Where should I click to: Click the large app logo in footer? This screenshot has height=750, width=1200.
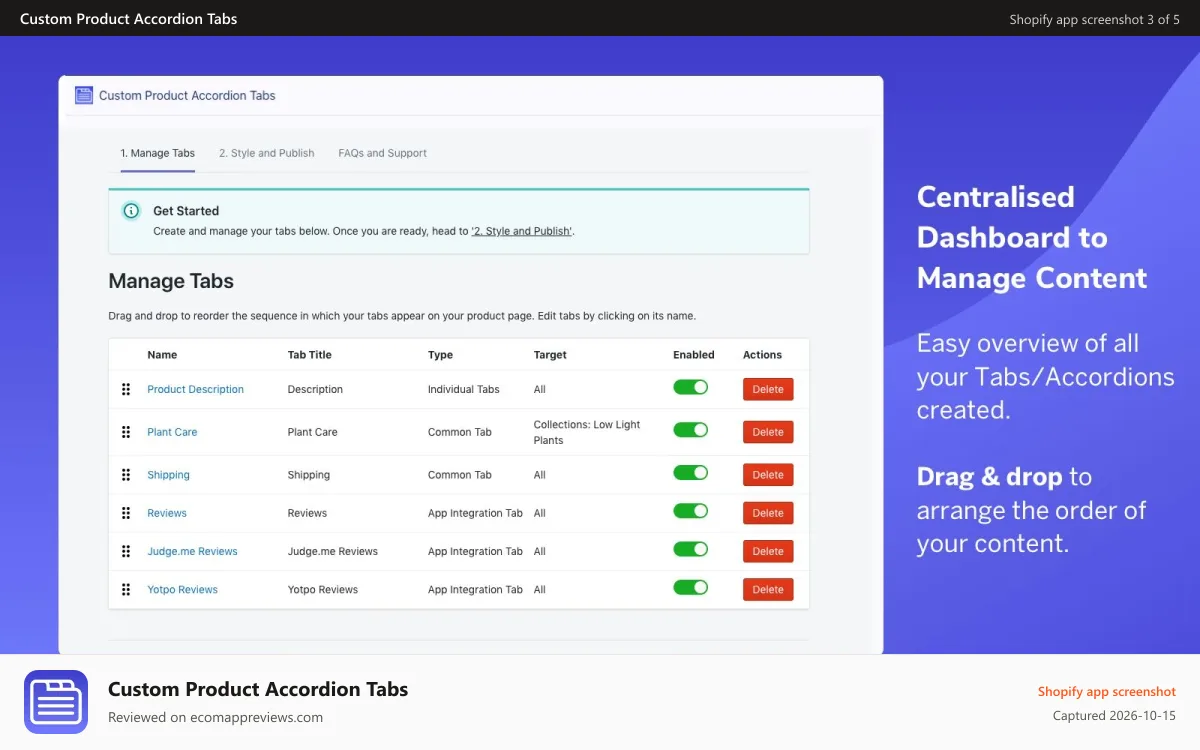click(x=56, y=702)
